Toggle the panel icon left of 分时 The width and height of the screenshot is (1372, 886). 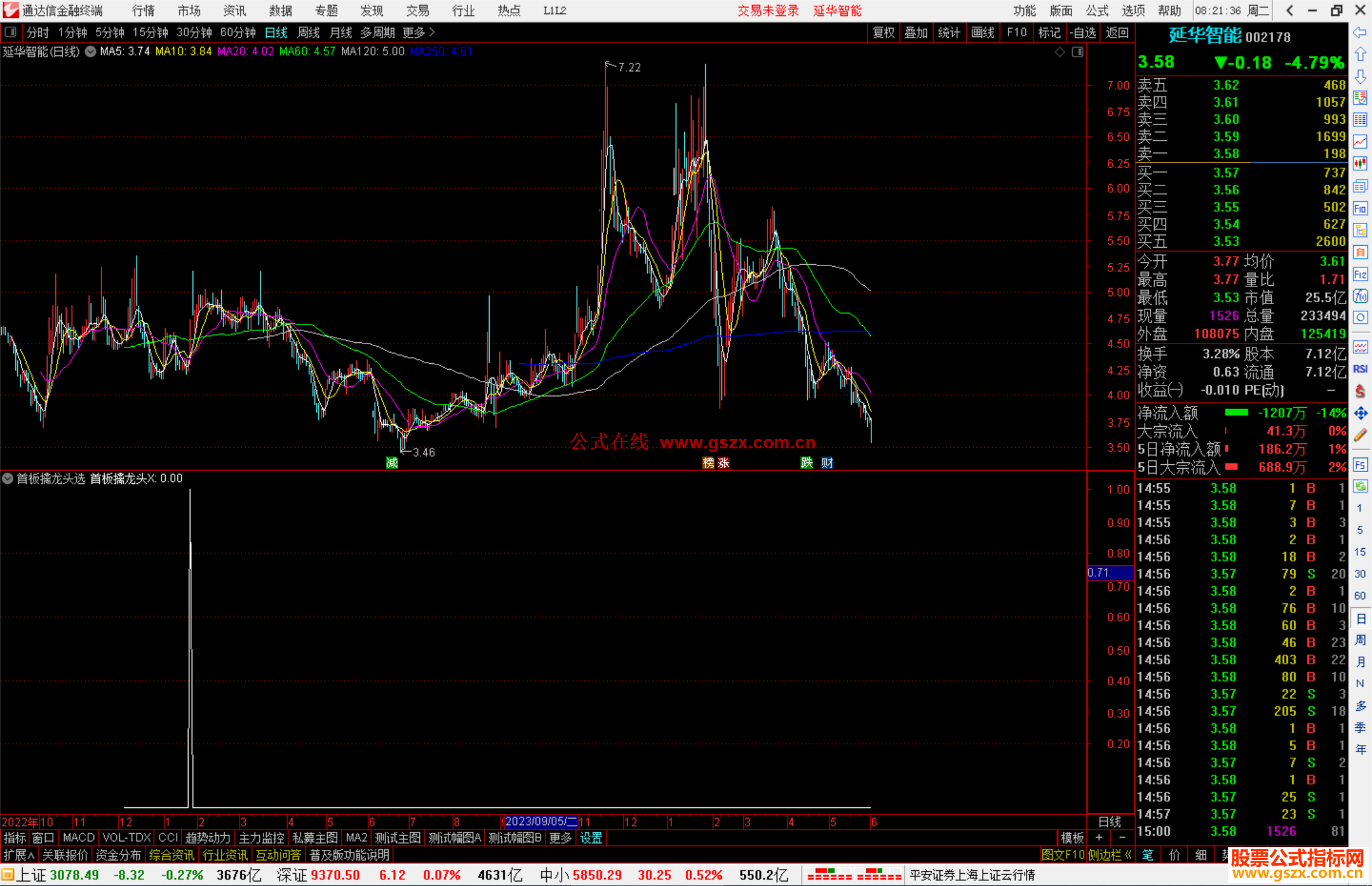(11, 32)
